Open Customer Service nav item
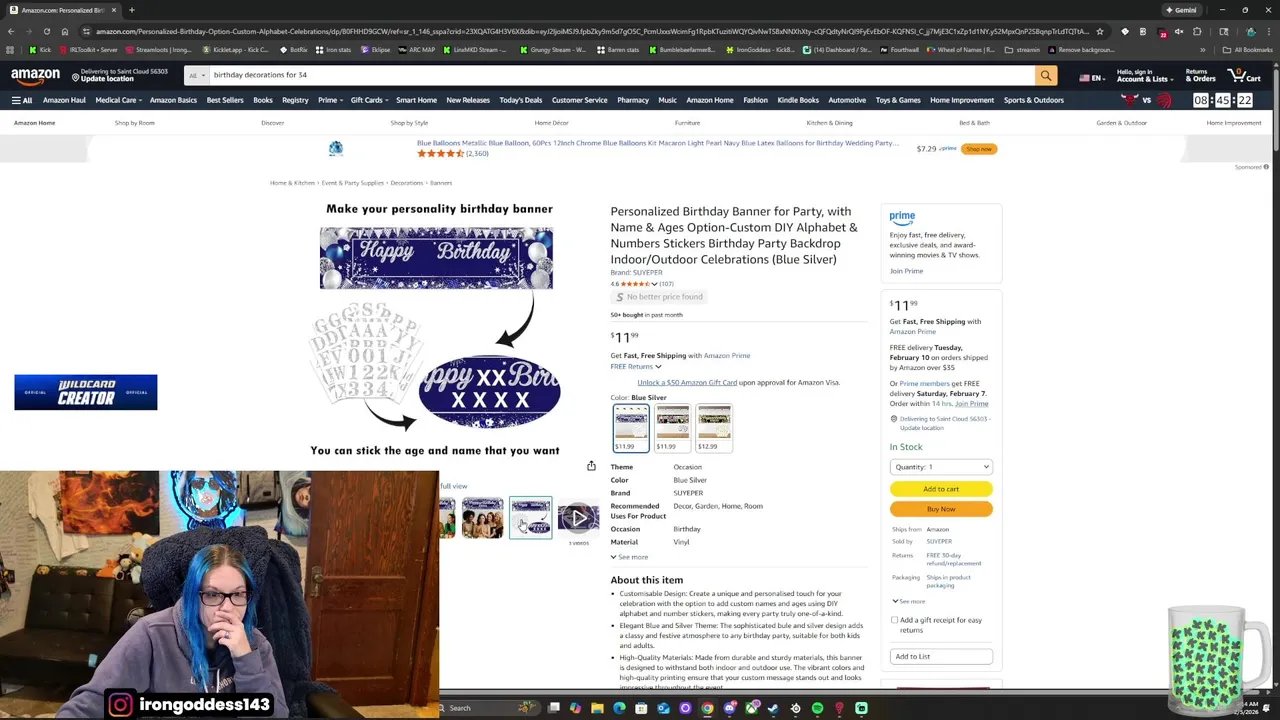1280x720 pixels. [x=579, y=100]
